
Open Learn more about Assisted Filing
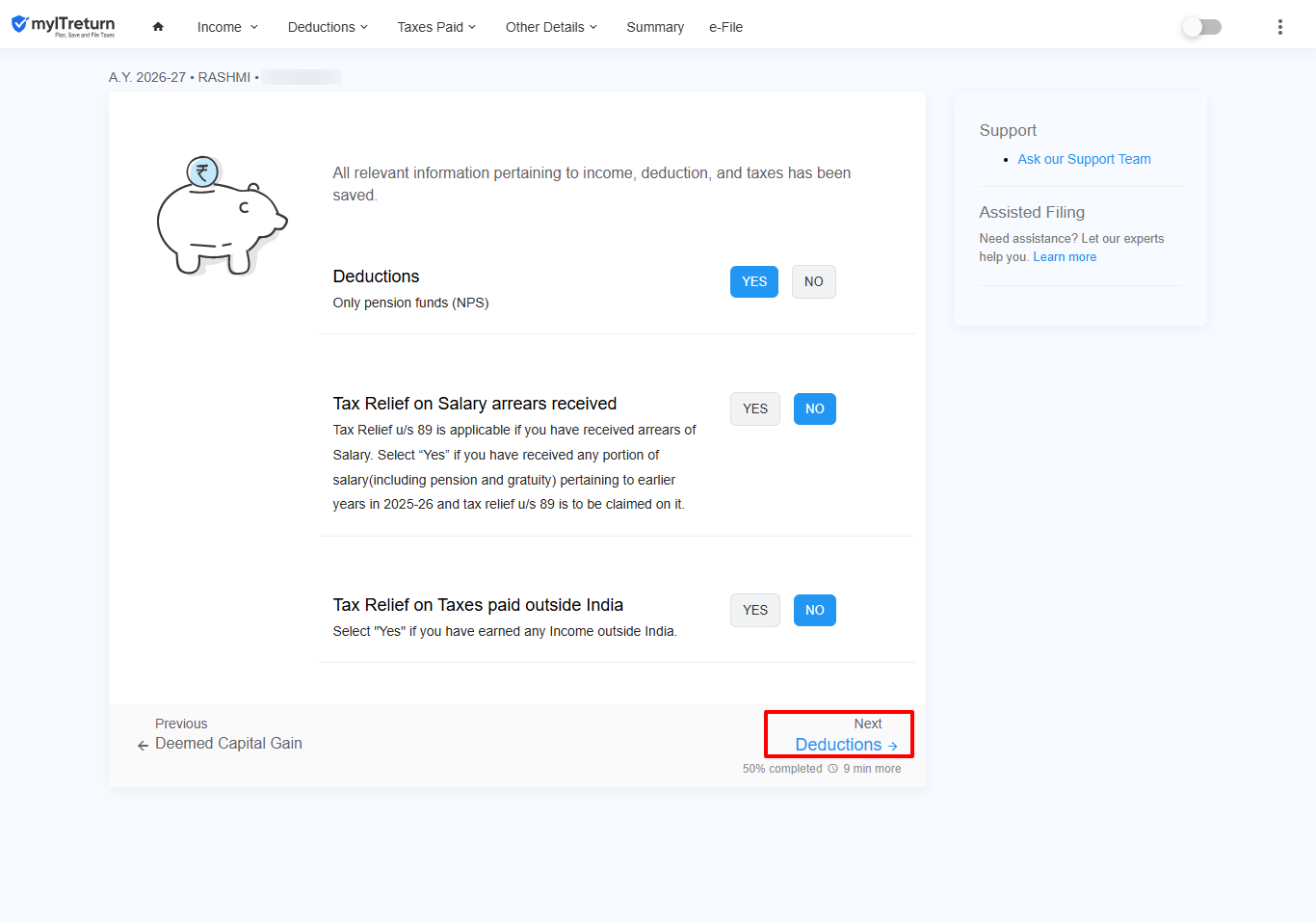pyautogui.click(x=1065, y=257)
